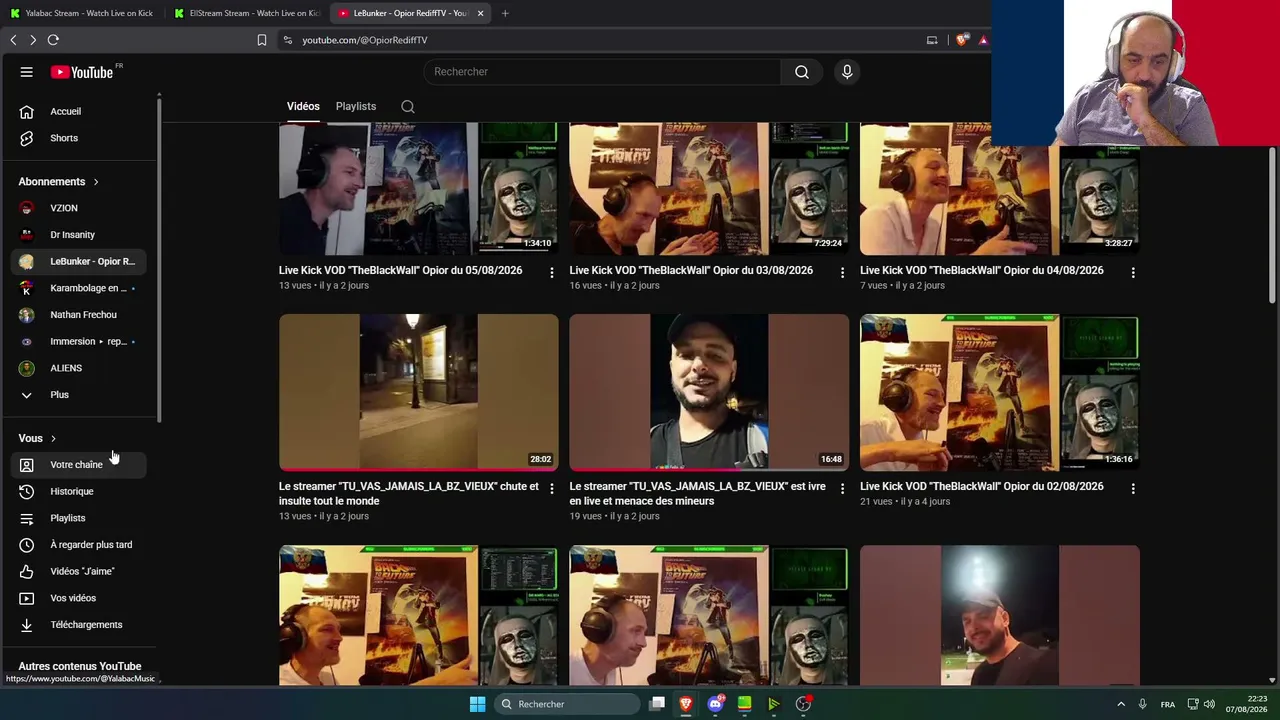This screenshot has height=720, width=1280.
Task: Open Vidéos "J'aime" list
Action: 80,571
